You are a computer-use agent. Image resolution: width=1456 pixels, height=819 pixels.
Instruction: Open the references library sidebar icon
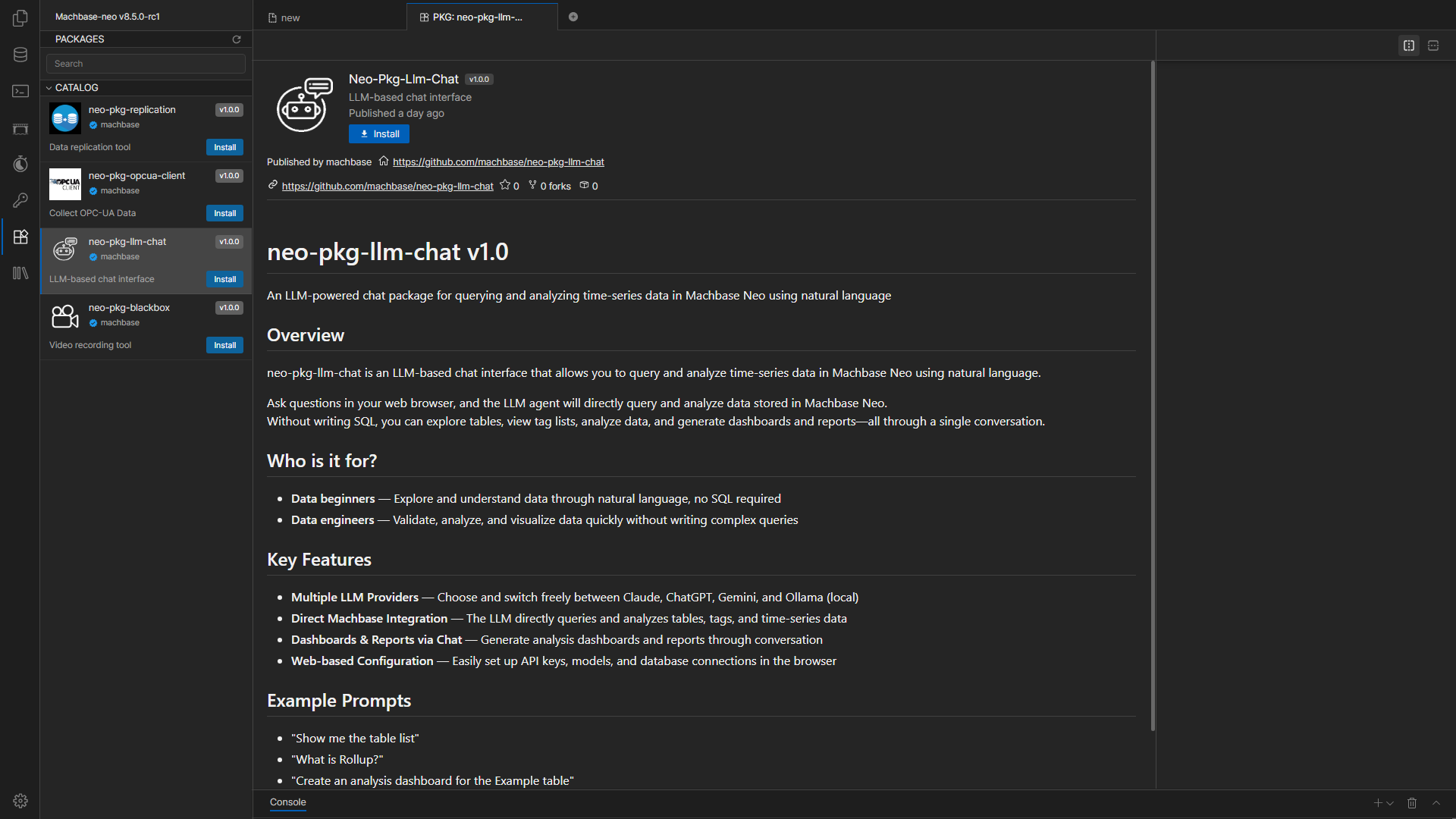20,273
